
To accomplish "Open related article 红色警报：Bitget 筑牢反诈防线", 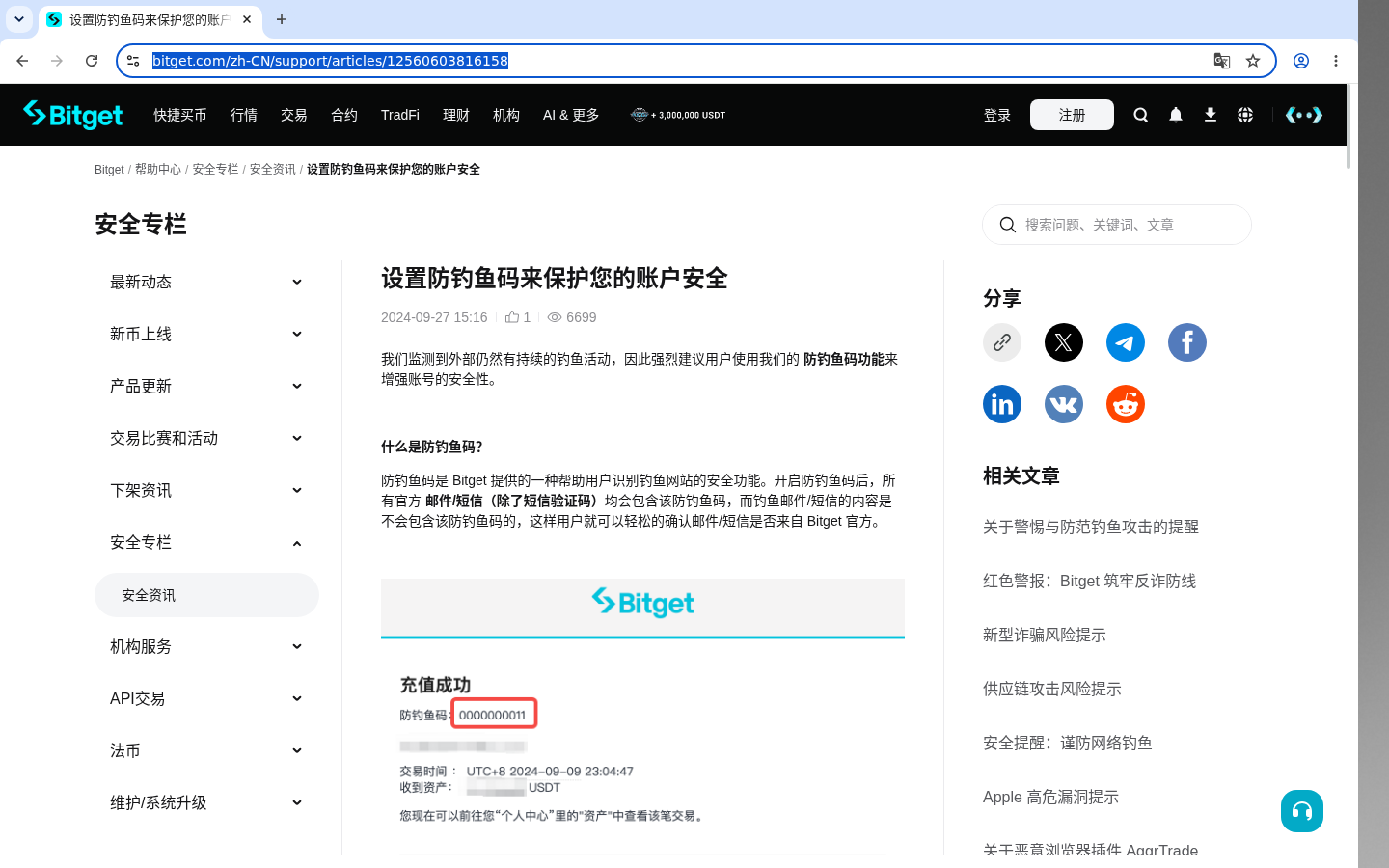I will (x=1089, y=581).
